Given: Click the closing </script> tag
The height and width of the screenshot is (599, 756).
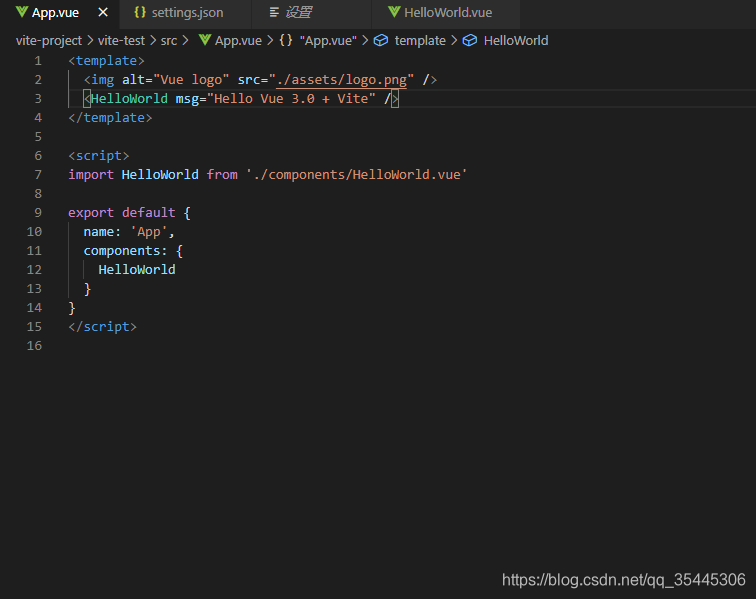Looking at the screenshot, I should click(102, 327).
